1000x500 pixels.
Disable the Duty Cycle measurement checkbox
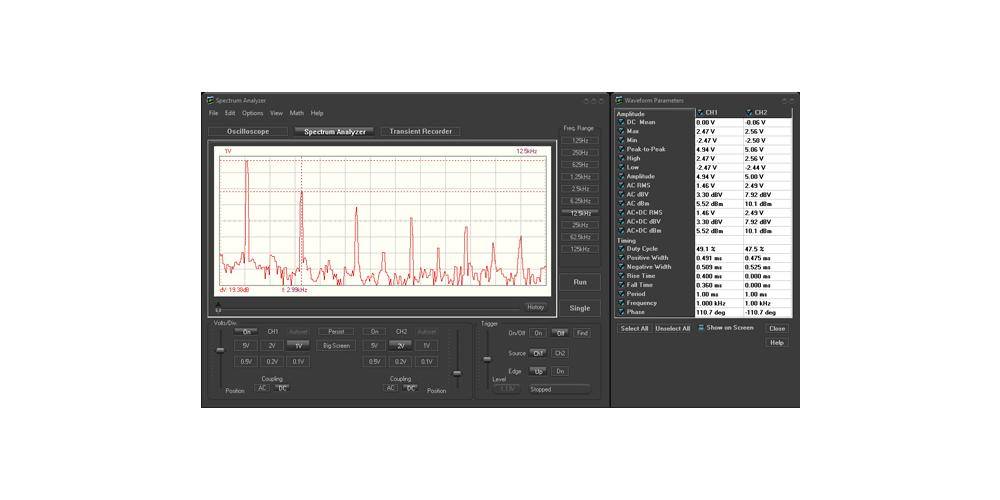coord(620,248)
